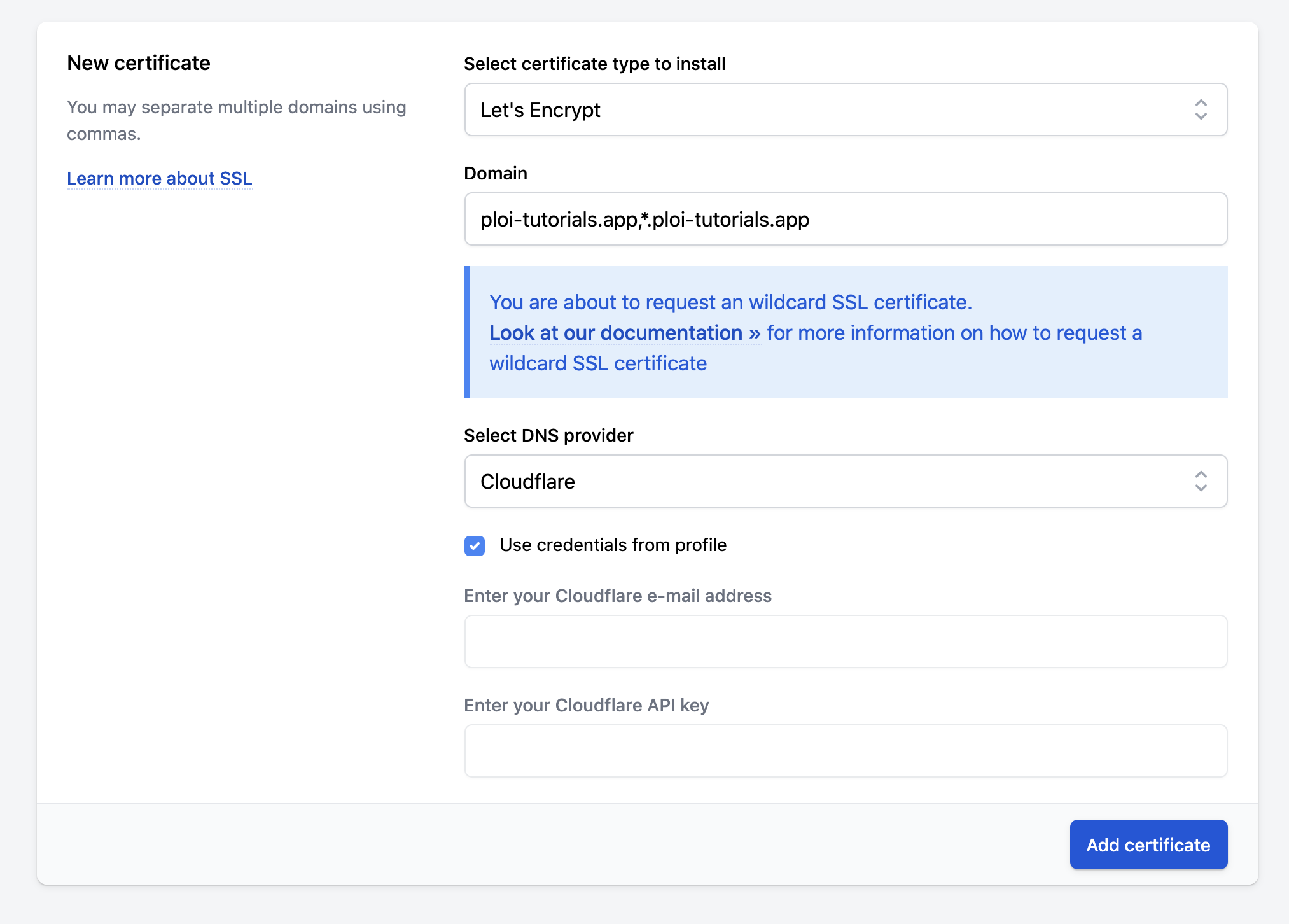The height and width of the screenshot is (924, 1289).
Task: Open the Learn more about SSL link
Action: coord(160,178)
